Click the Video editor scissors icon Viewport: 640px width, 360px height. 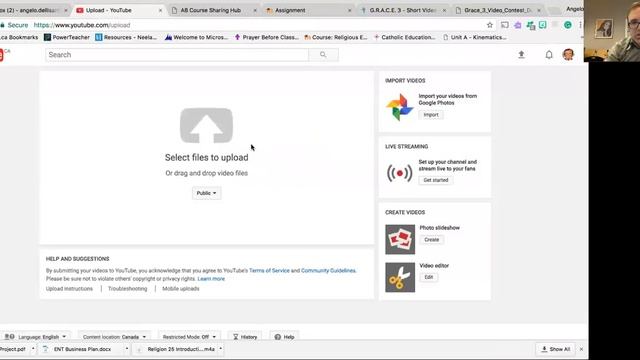pyautogui.click(x=400, y=278)
